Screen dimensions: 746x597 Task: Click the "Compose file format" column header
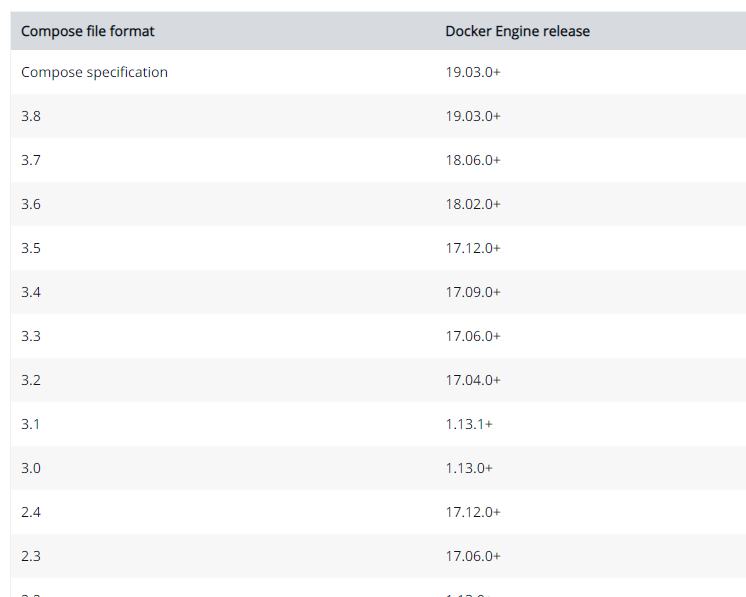(x=88, y=31)
